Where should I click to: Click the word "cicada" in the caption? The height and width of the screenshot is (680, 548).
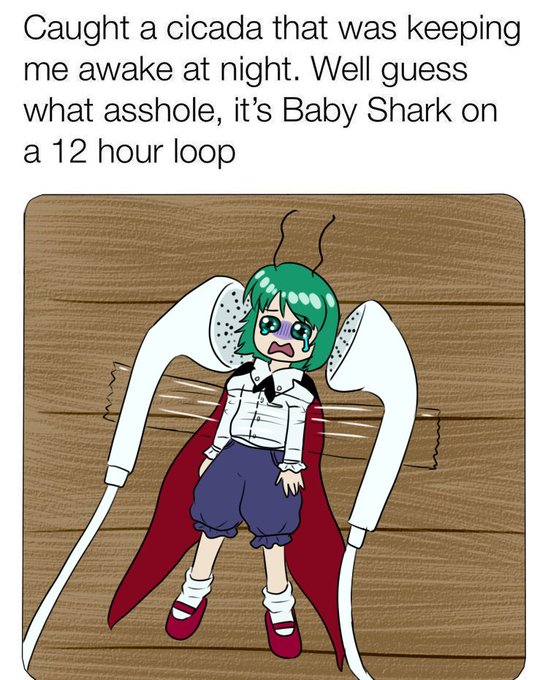(214, 28)
